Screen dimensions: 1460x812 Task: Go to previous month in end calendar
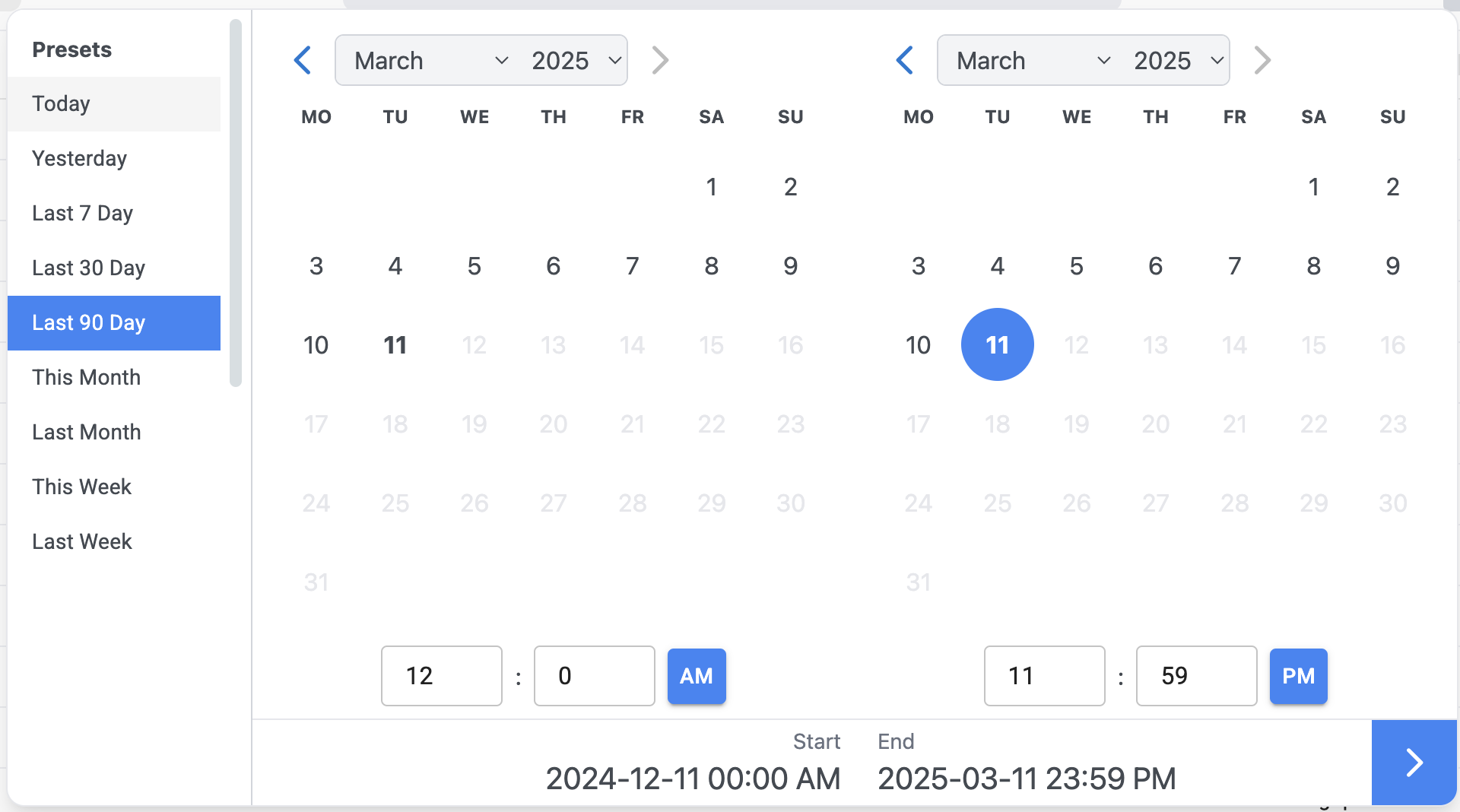click(x=905, y=60)
